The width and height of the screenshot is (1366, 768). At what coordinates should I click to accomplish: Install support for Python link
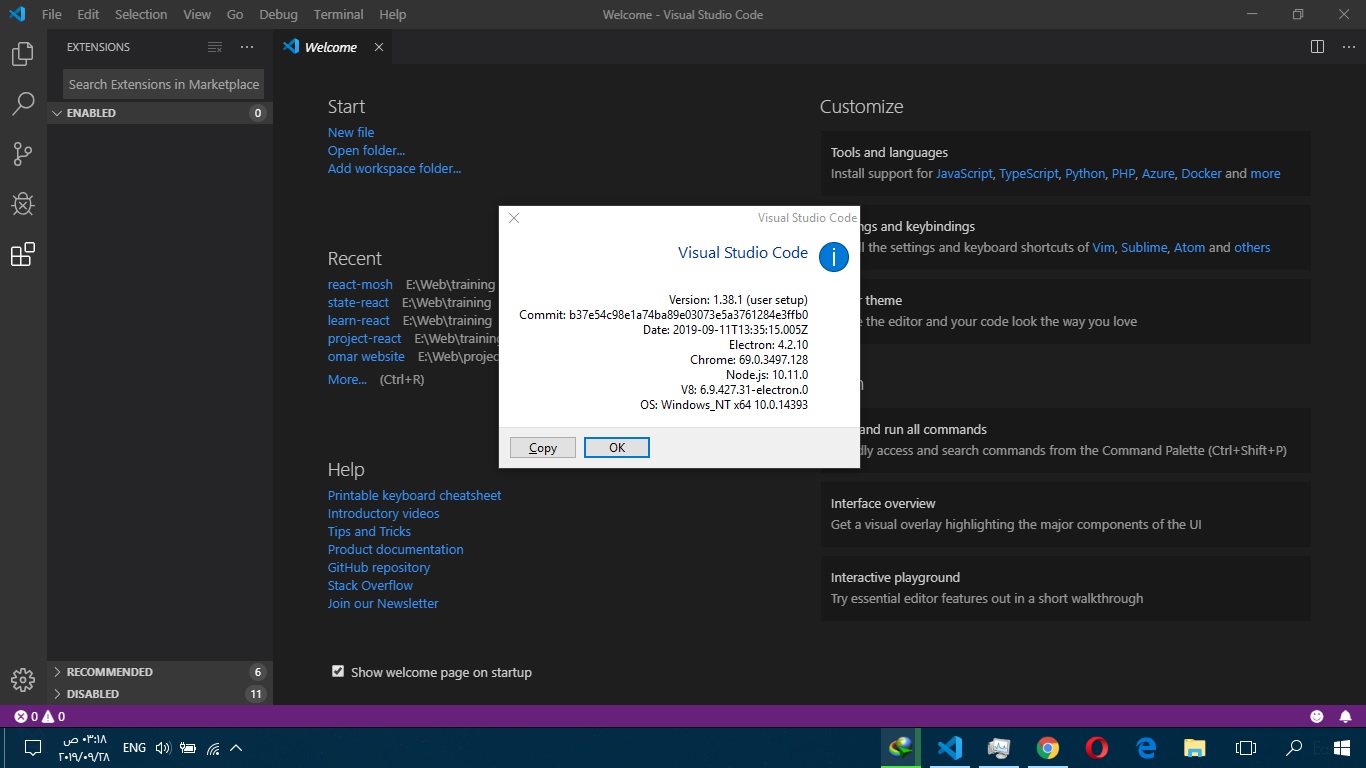pos(1085,173)
